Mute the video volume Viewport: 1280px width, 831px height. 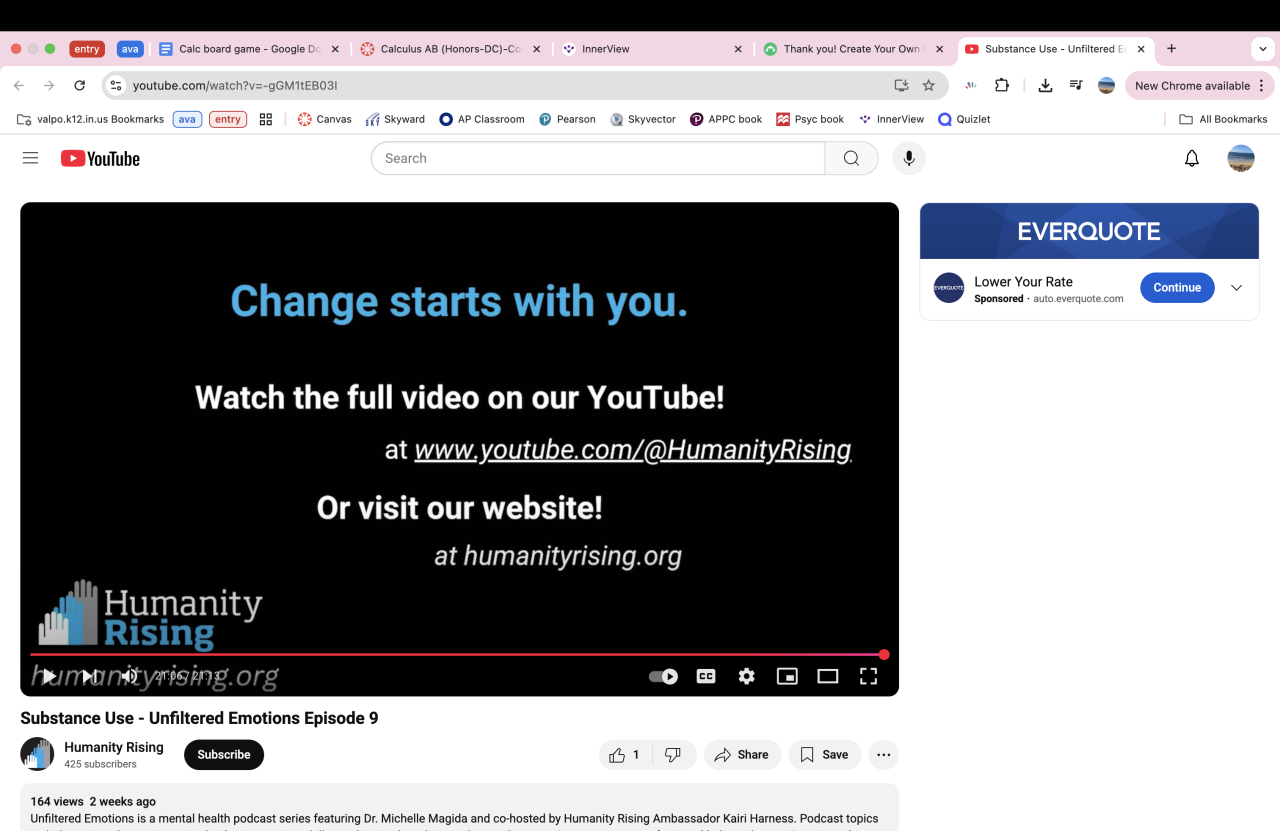[x=129, y=676]
